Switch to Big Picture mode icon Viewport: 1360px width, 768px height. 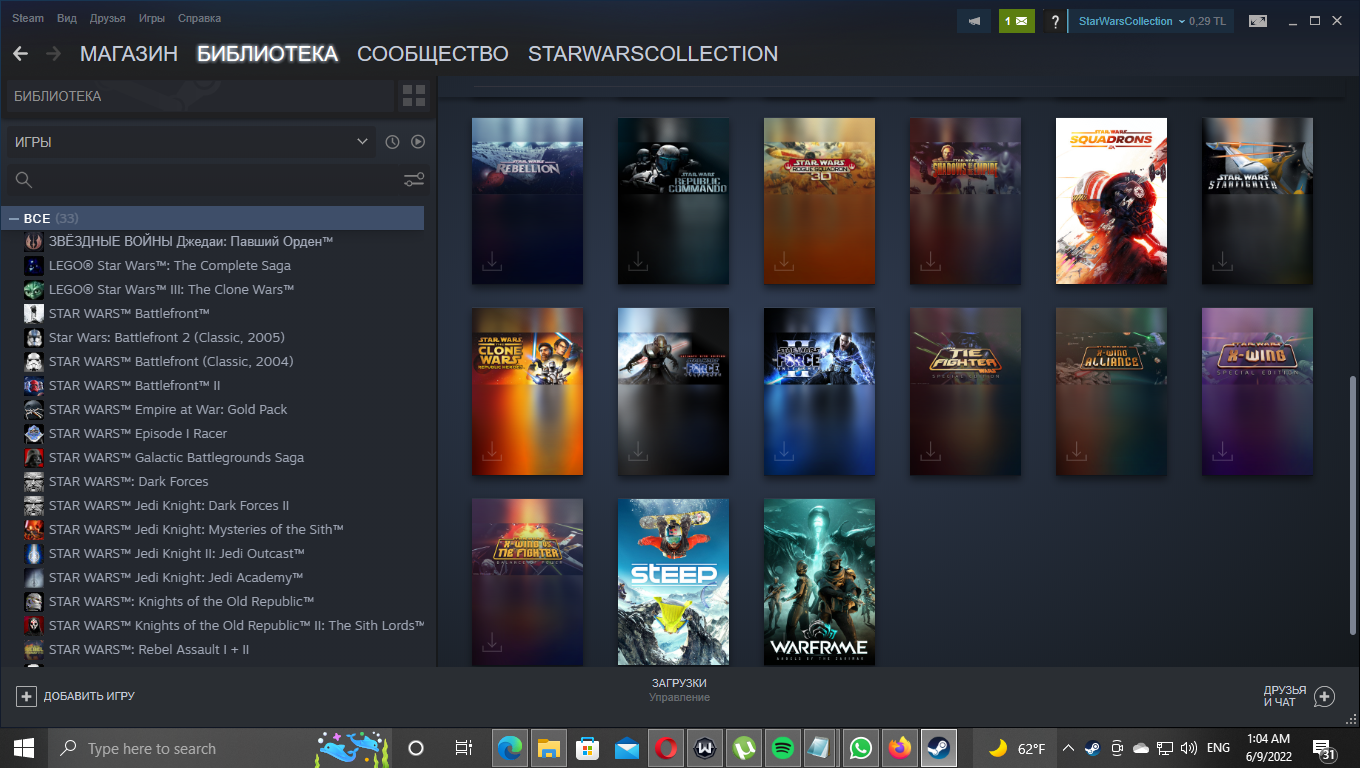pyautogui.click(x=1257, y=21)
